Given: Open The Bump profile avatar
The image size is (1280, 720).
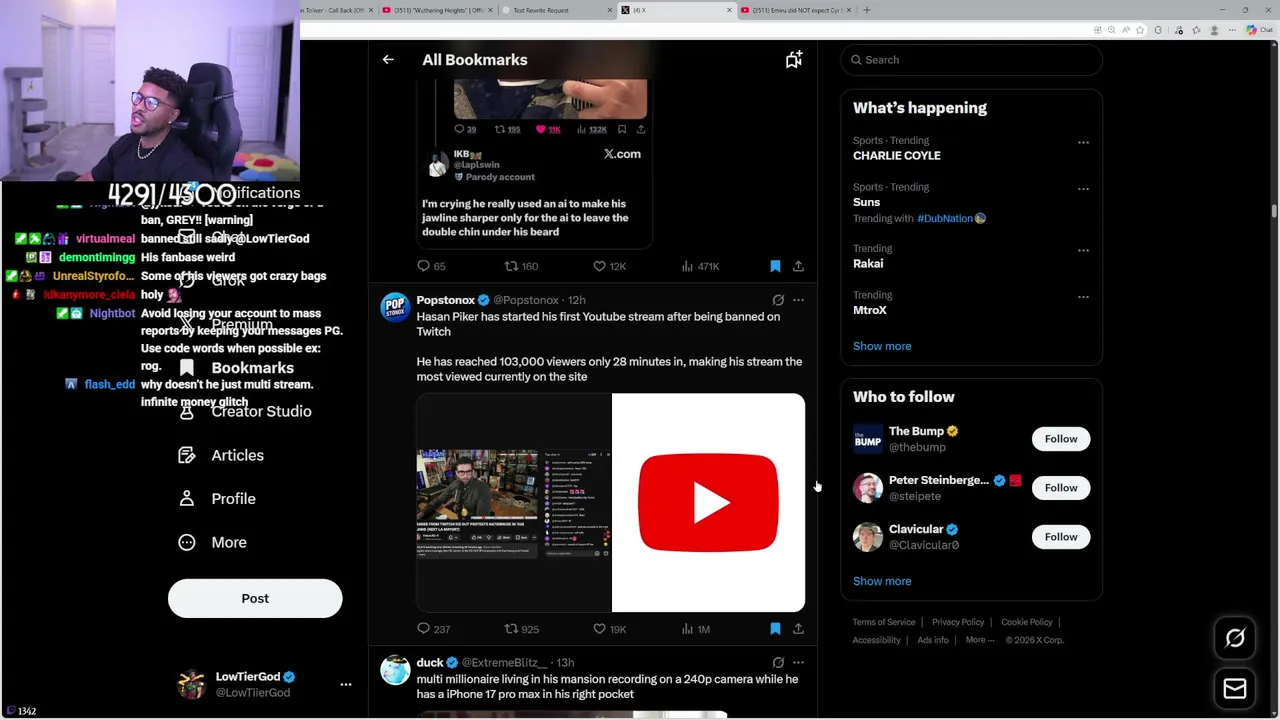Looking at the screenshot, I should [x=867, y=439].
